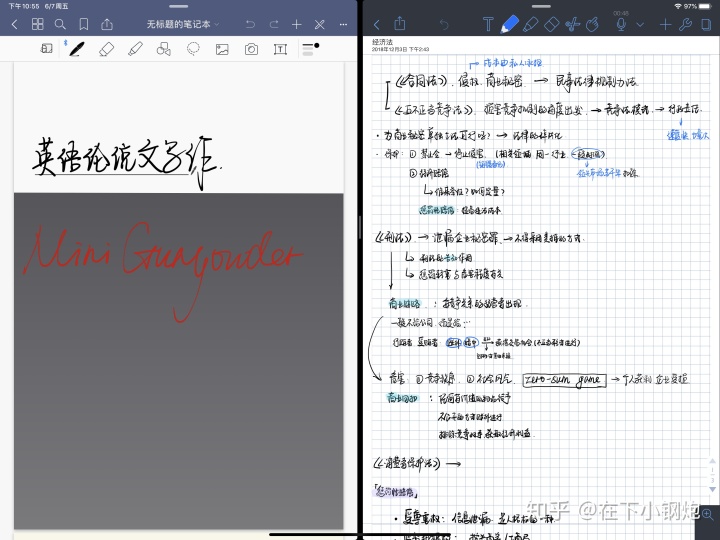Select the GoodNotes lasso tool

coord(193,49)
